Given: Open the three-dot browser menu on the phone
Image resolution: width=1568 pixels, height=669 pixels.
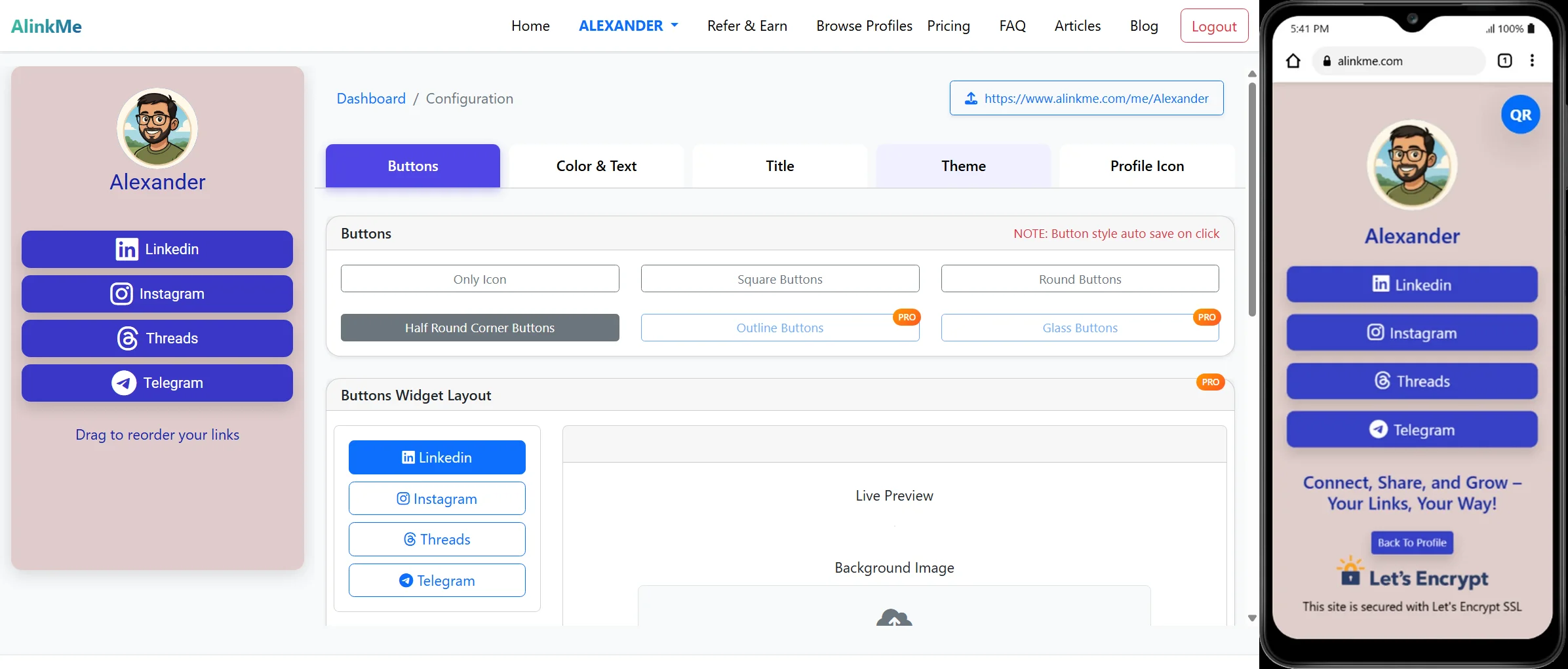Looking at the screenshot, I should (1533, 60).
